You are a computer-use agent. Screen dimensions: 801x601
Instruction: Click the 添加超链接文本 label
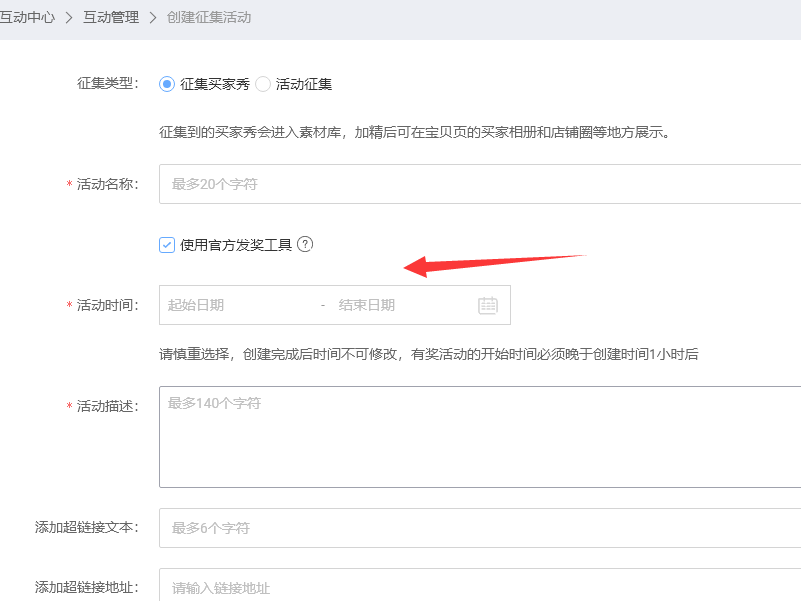87,527
